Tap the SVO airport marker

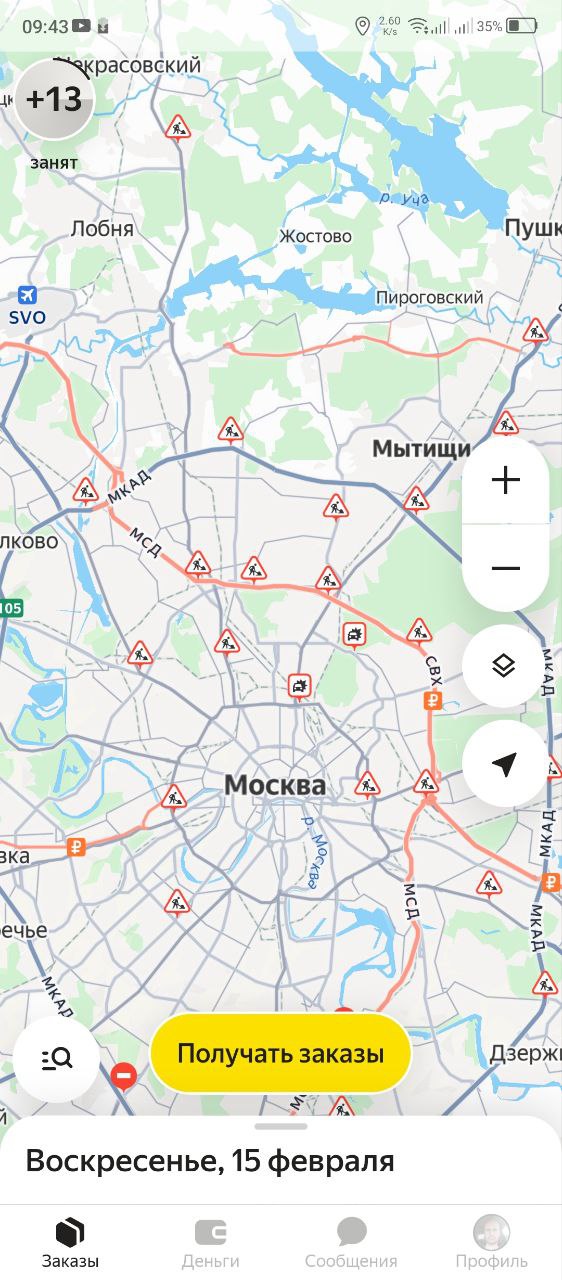27,297
